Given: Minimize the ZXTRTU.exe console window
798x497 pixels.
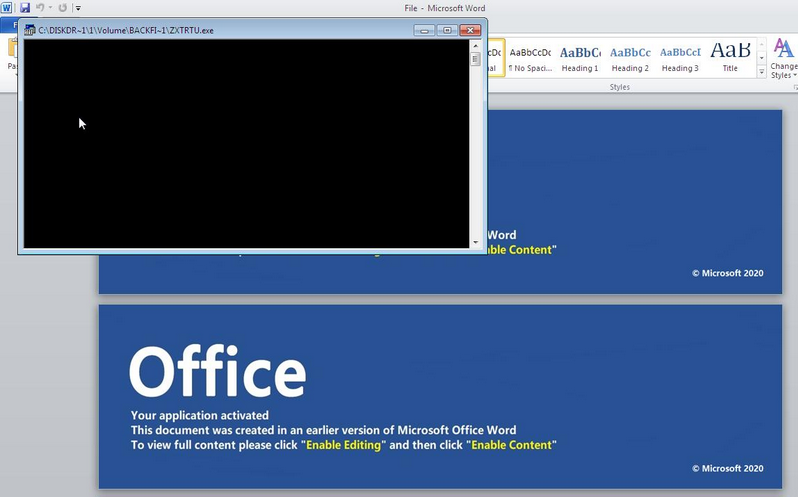Looking at the screenshot, I should [x=424, y=31].
